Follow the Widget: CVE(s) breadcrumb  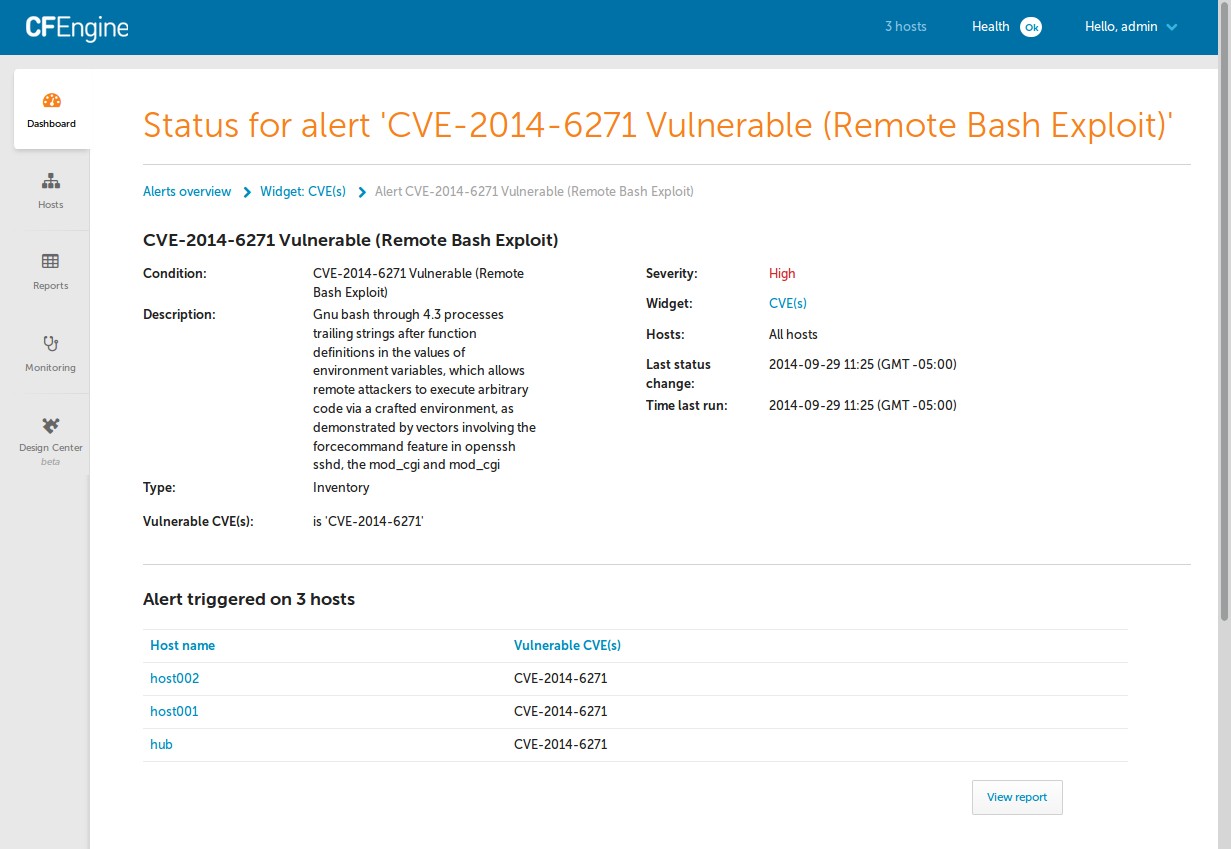click(x=303, y=191)
